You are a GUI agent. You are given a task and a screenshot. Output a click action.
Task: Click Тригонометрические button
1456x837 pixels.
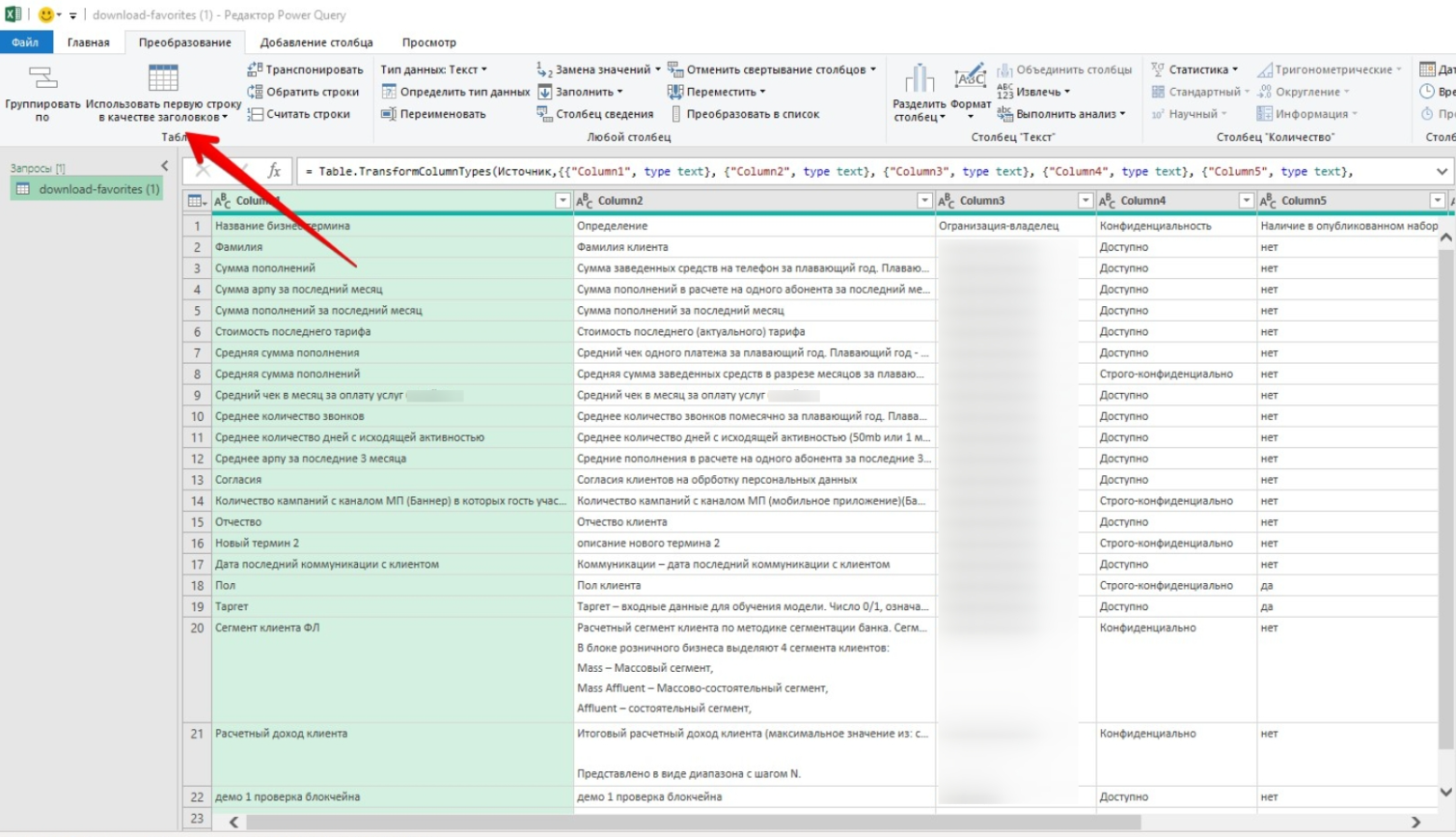coord(1329,70)
